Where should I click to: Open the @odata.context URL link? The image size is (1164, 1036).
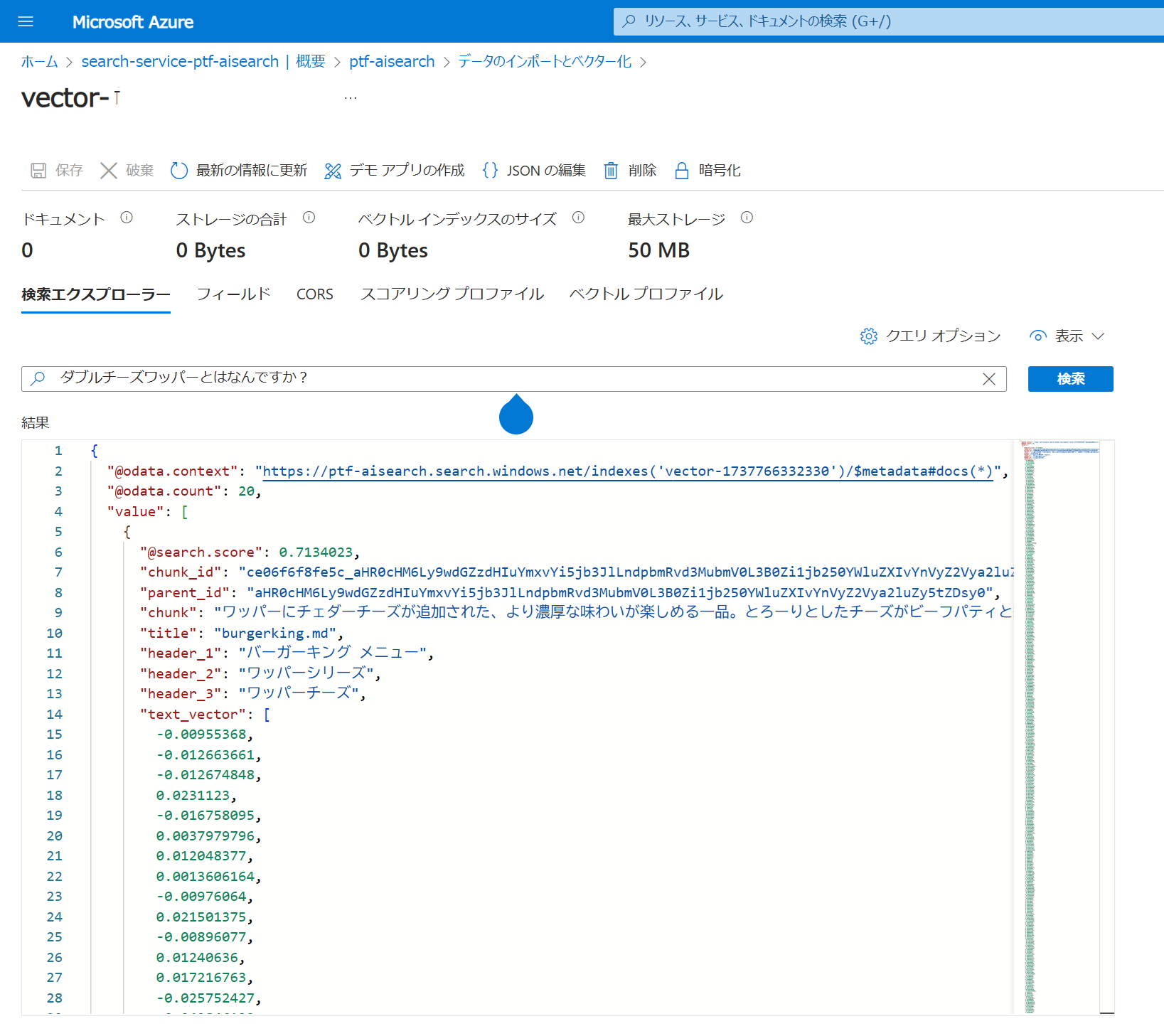coord(627,471)
